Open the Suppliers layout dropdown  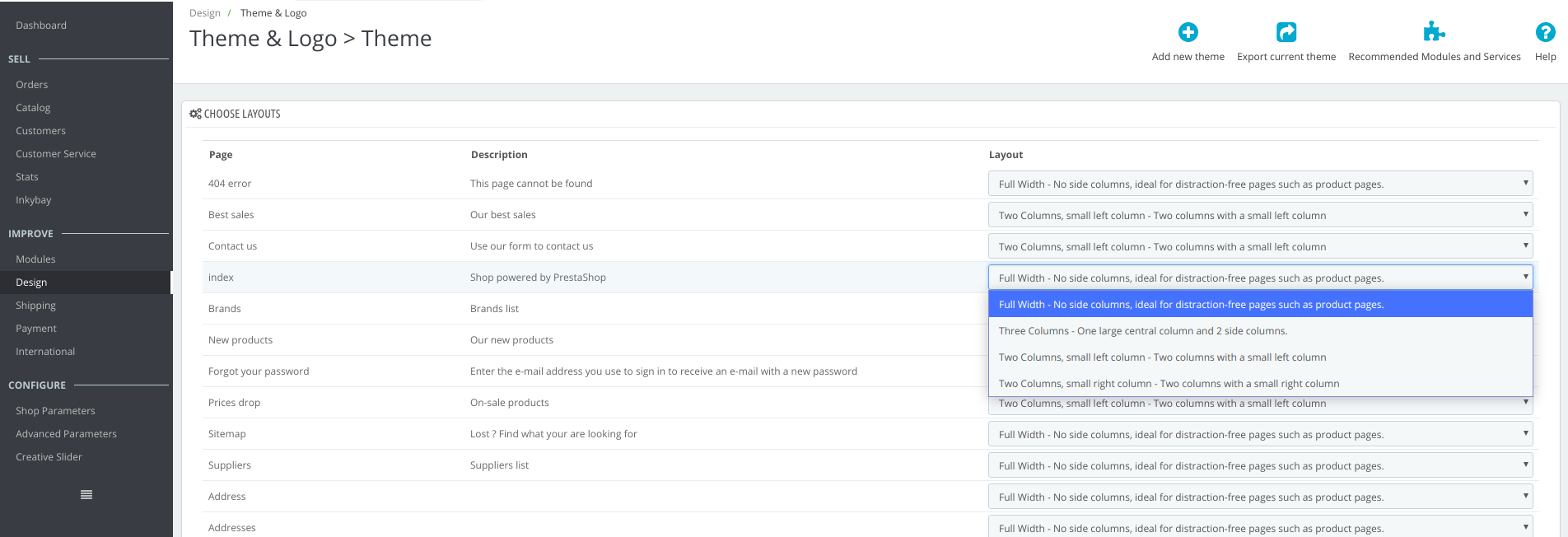1259,465
